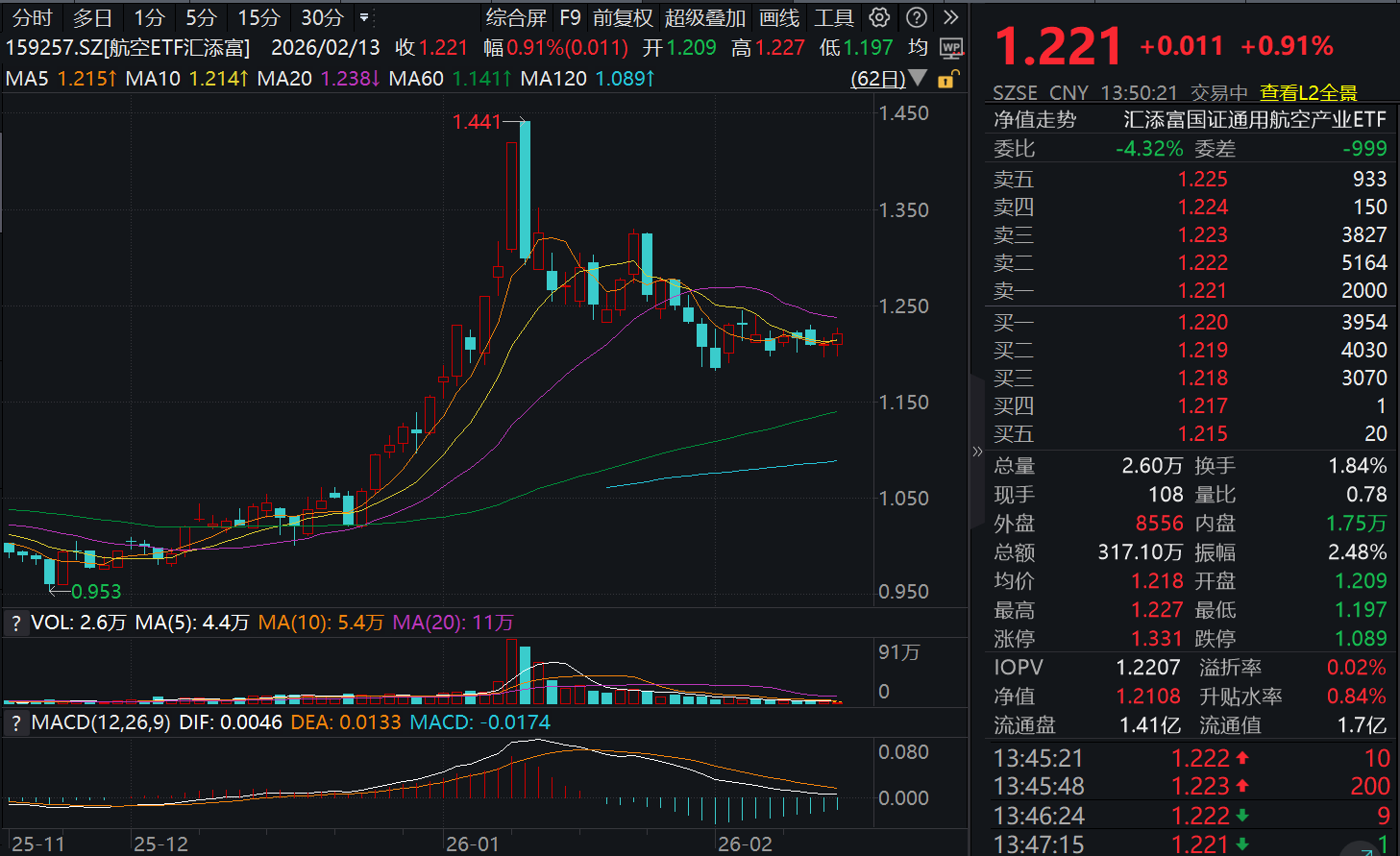Toggle the orange chart lock icon
Screen dimensions: 1400x856
point(946,79)
